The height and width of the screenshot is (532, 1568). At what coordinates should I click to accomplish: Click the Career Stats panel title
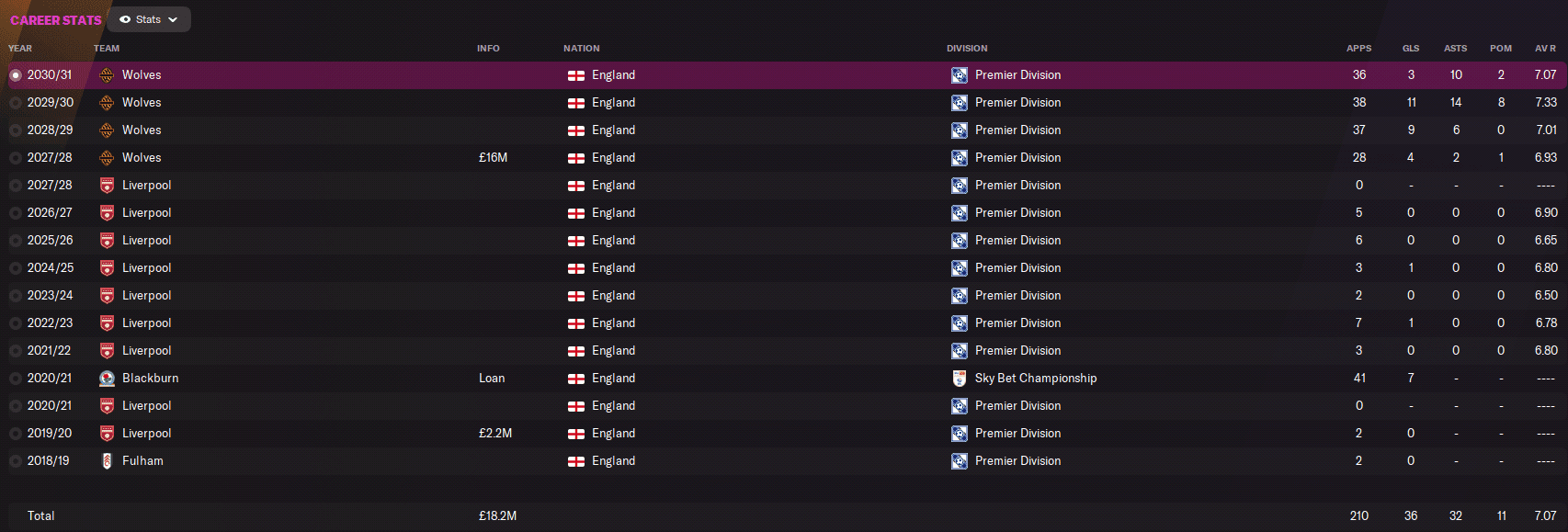(x=56, y=20)
